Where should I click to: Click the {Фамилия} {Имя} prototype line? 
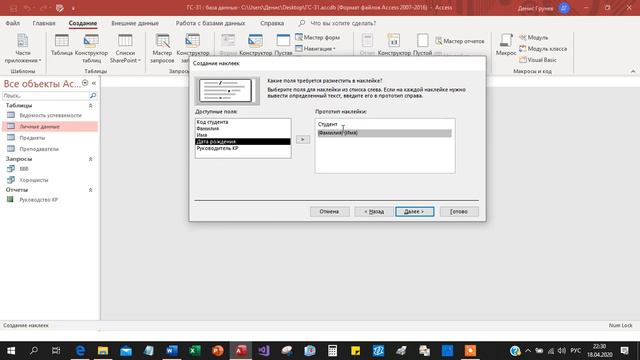(x=384, y=133)
